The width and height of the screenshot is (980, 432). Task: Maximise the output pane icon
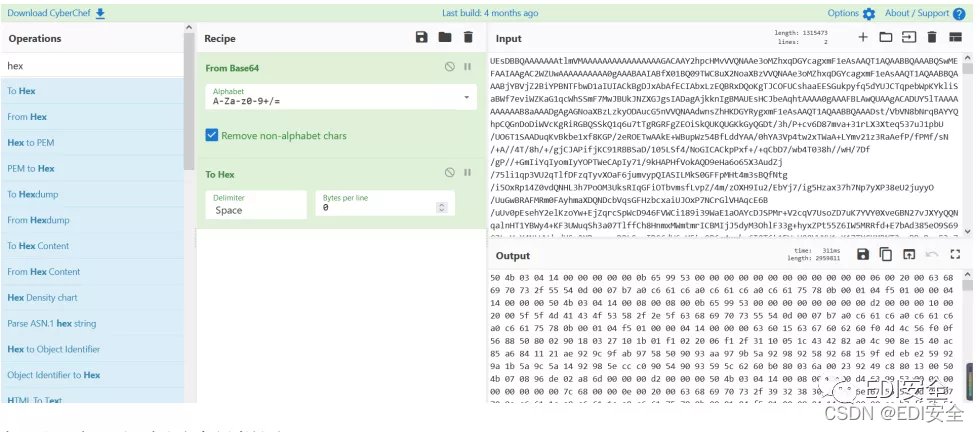tap(955, 254)
